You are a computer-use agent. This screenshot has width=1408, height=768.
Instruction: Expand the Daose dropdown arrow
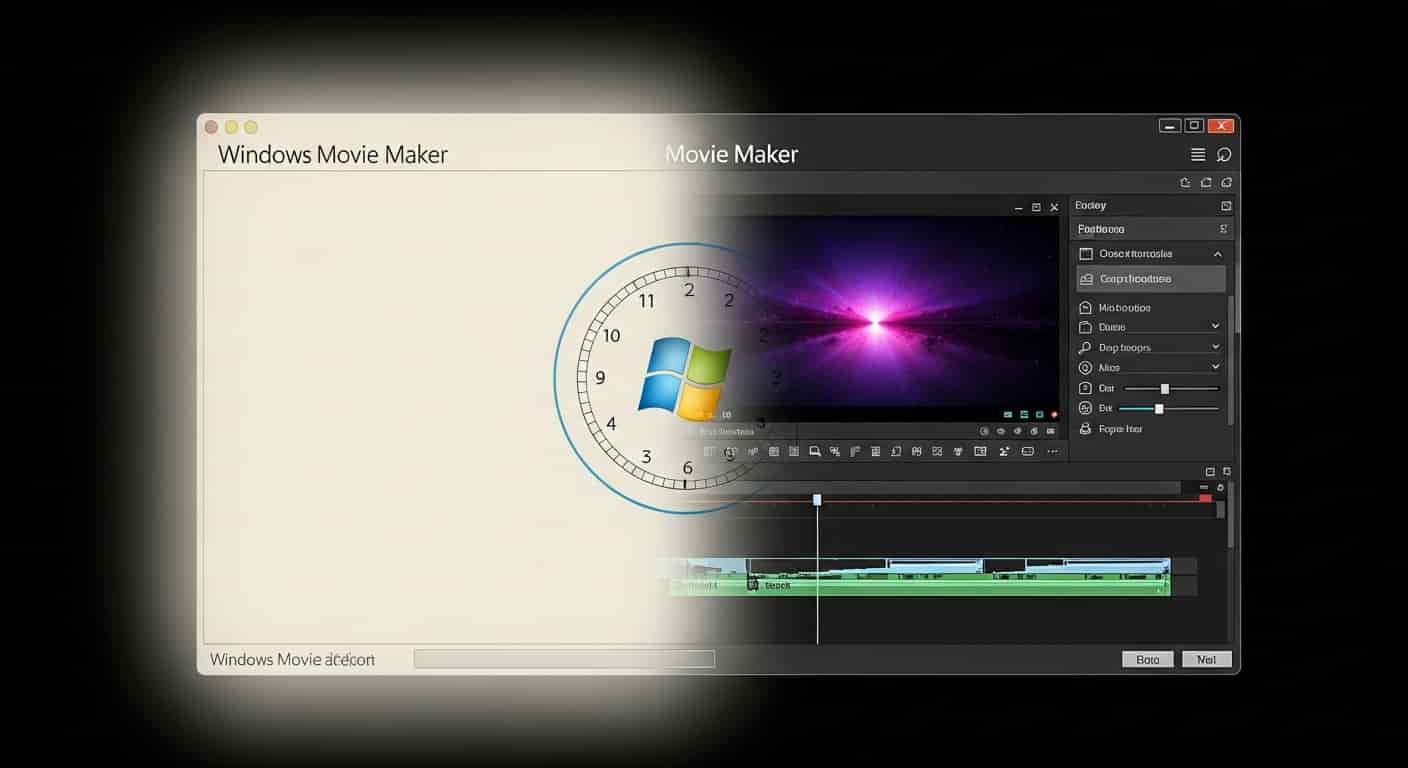(x=1215, y=326)
